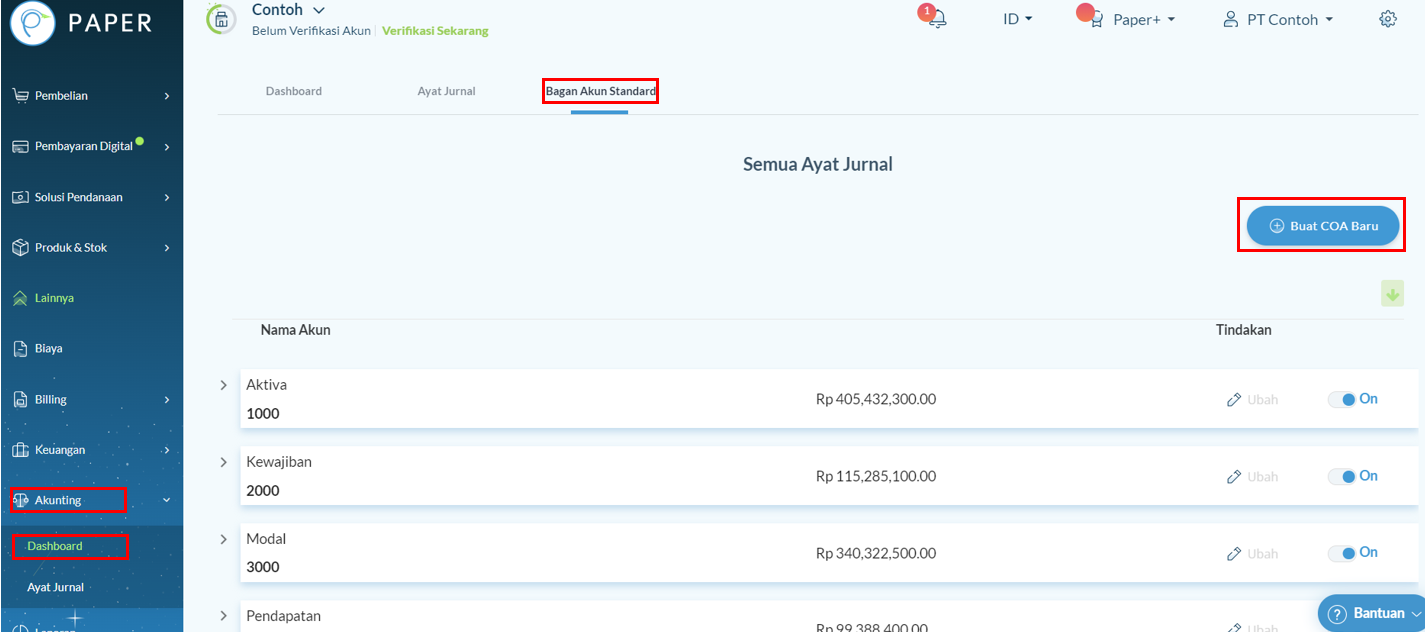Image resolution: width=1425 pixels, height=632 pixels.
Task: Open the Solusi Pendanaan sidebar icon
Action: click(22, 196)
